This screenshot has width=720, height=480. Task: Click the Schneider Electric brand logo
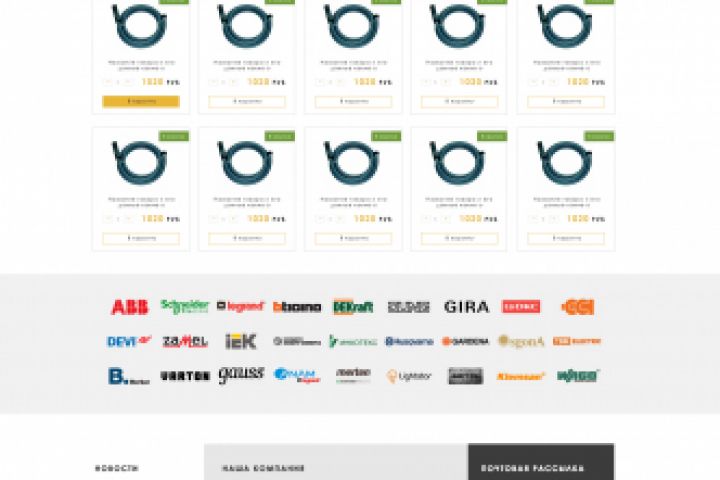[185, 306]
